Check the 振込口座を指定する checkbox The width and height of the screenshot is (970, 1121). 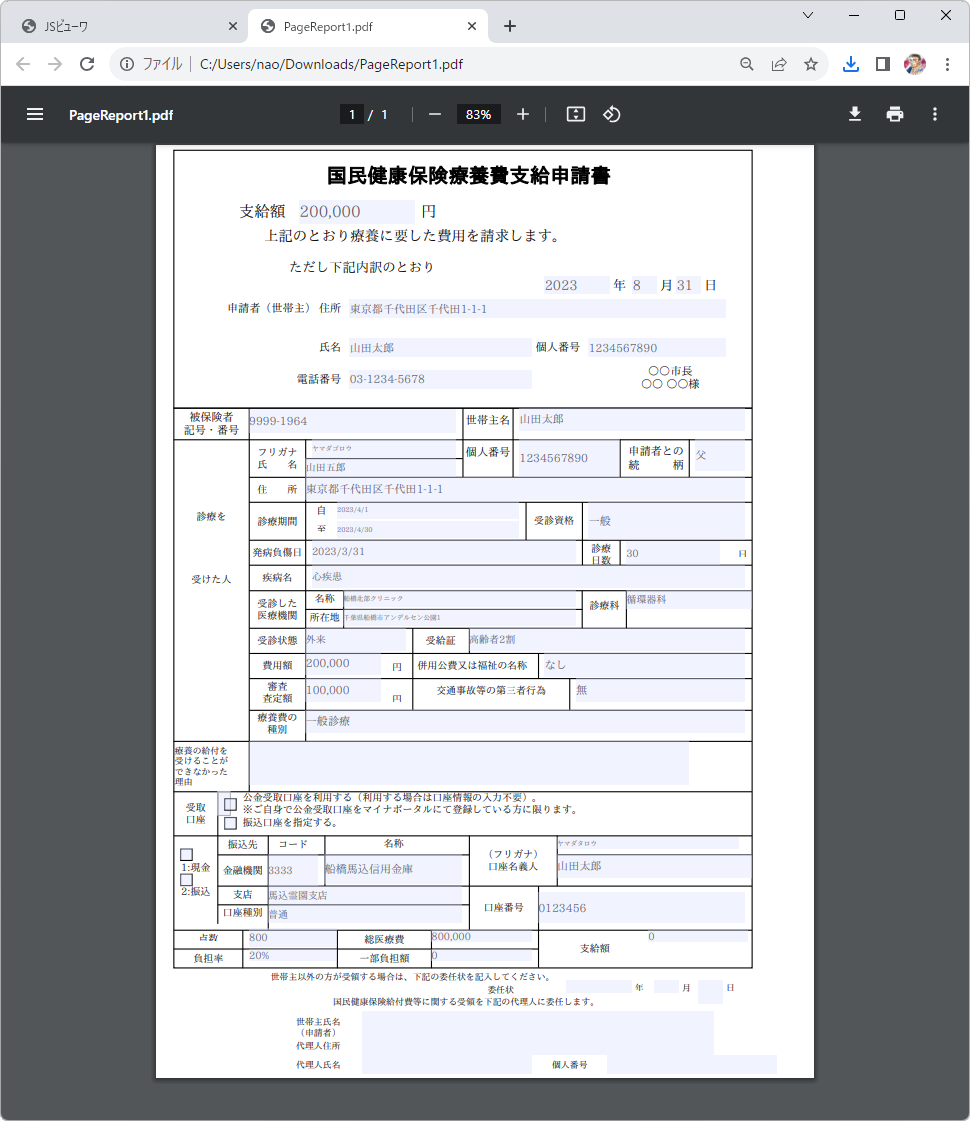[x=230, y=823]
